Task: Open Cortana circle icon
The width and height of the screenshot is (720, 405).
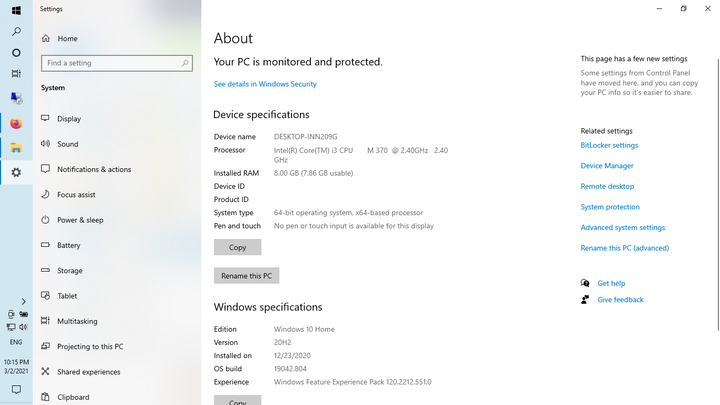Action: point(16,53)
